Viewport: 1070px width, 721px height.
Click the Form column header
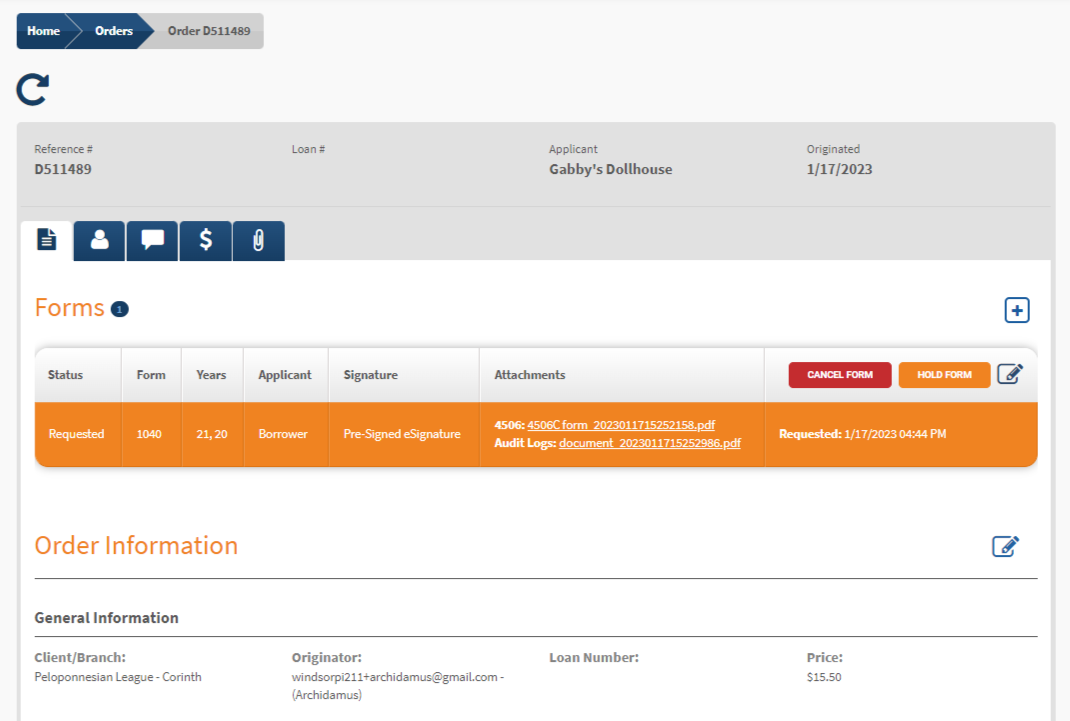pyautogui.click(x=151, y=374)
